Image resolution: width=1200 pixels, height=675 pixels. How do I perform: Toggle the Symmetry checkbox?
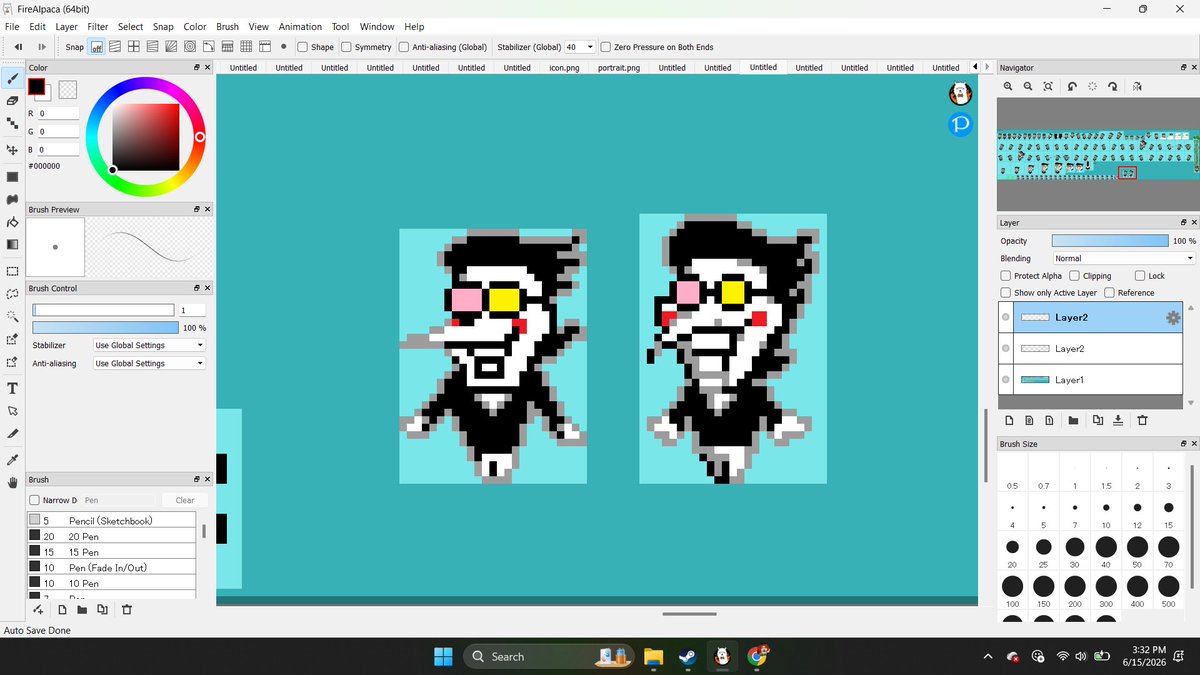[346, 47]
